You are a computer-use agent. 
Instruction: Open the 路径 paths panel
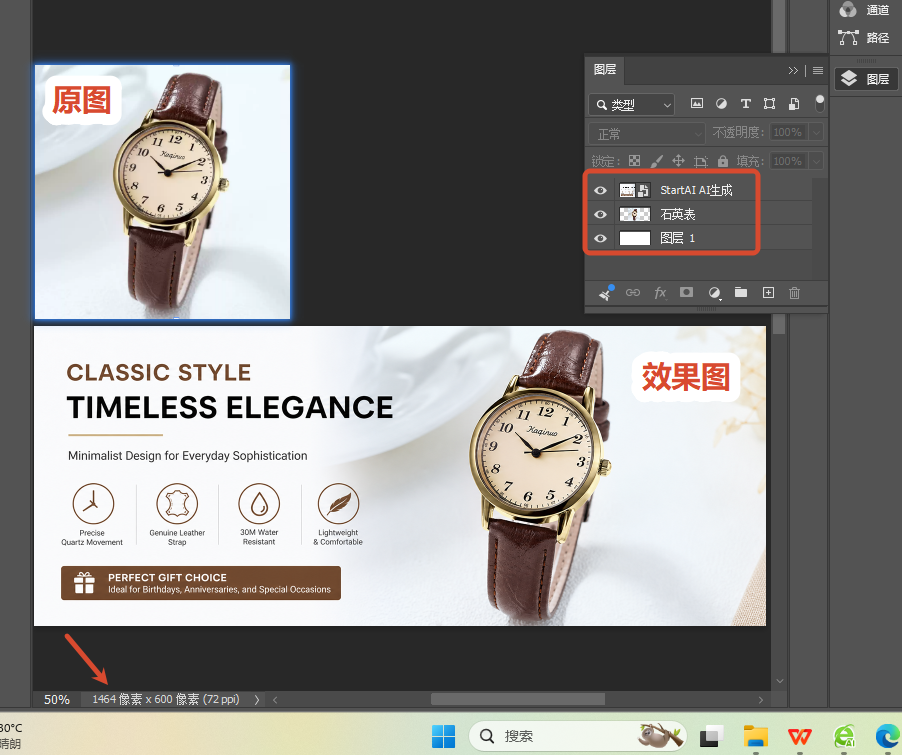[x=865, y=38]
